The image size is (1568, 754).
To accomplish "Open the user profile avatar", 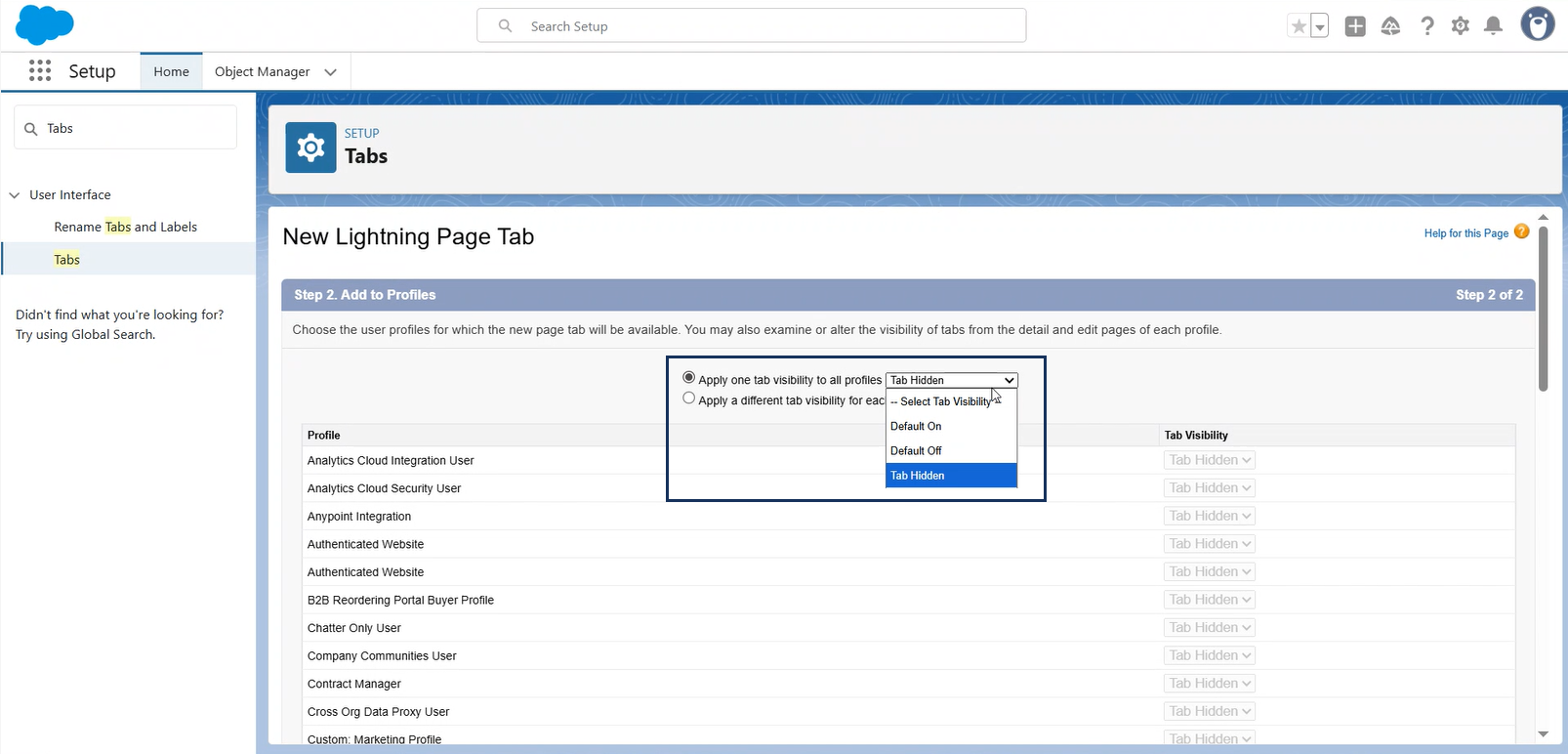I will click(1537, 25).
